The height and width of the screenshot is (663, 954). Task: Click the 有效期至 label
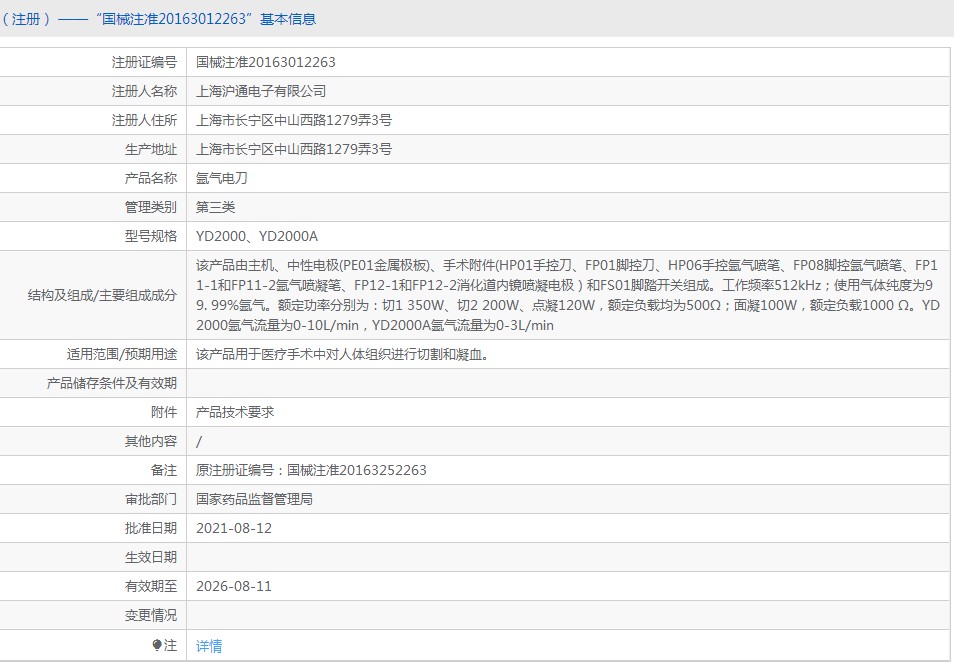click(151, 586)
